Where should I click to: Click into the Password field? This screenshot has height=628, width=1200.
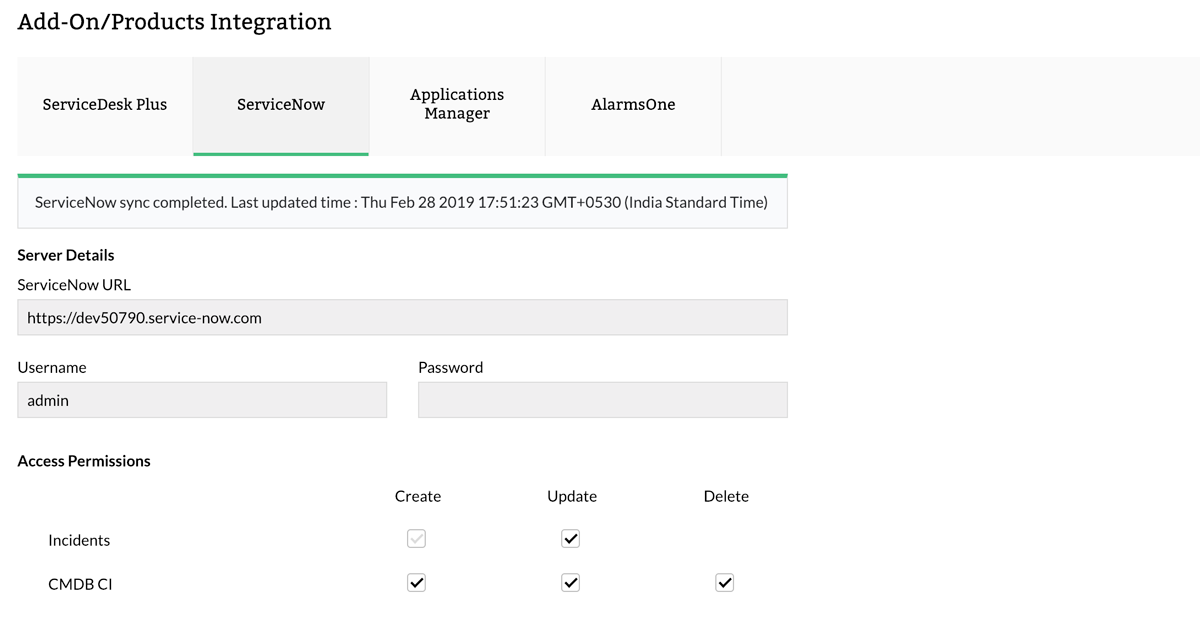(602, 400)
